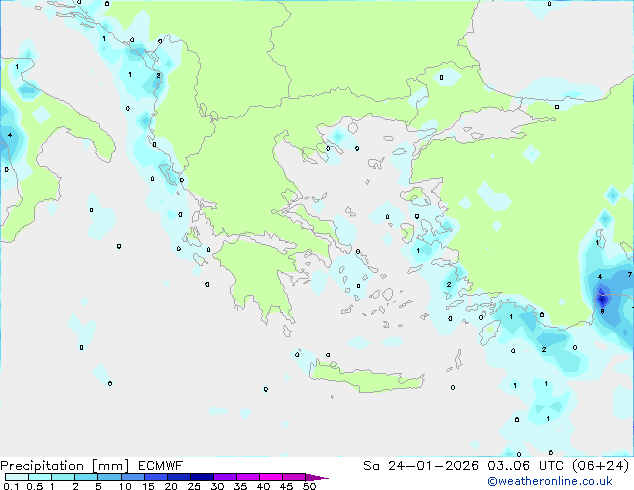
Task: Click the legend value '30'
Action: click(x=217, y=486)
